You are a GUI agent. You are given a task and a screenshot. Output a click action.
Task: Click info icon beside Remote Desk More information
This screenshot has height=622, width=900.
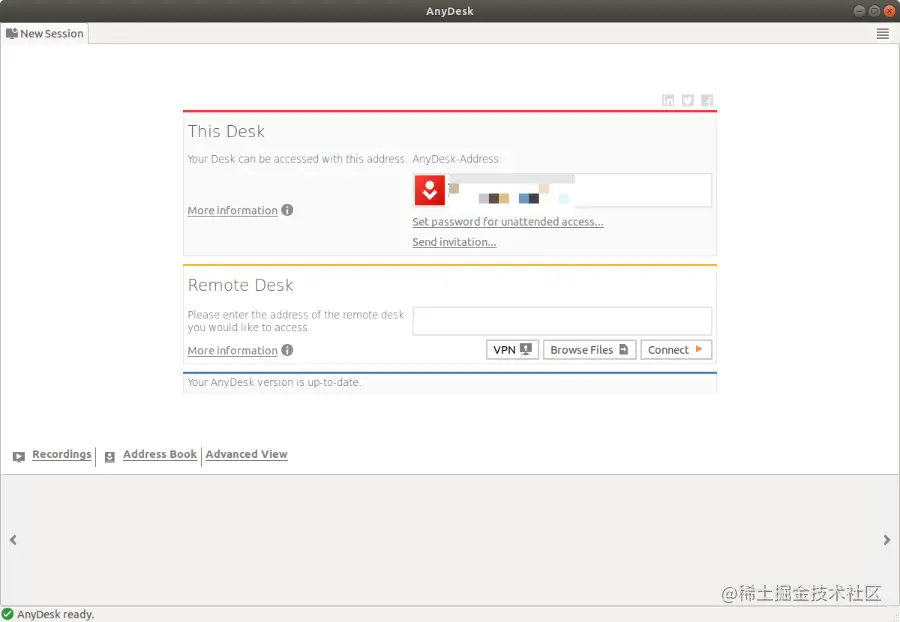pos(287,350)
